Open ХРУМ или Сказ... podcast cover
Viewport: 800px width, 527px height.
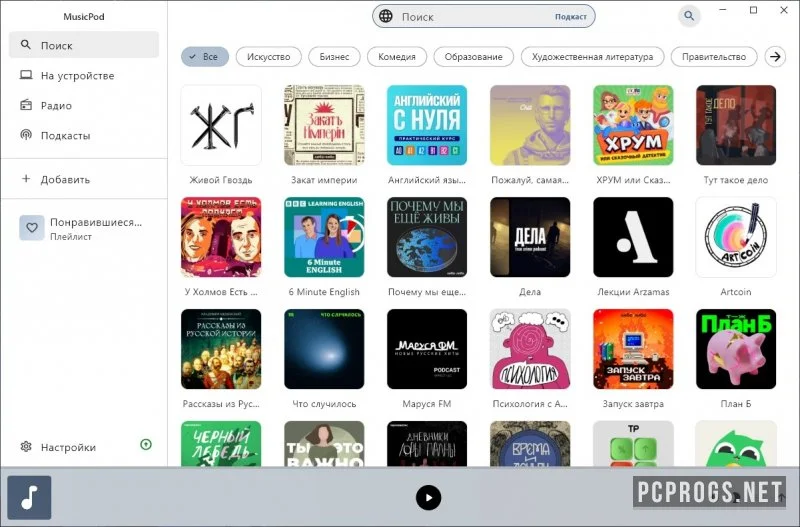tap(633, 125)
